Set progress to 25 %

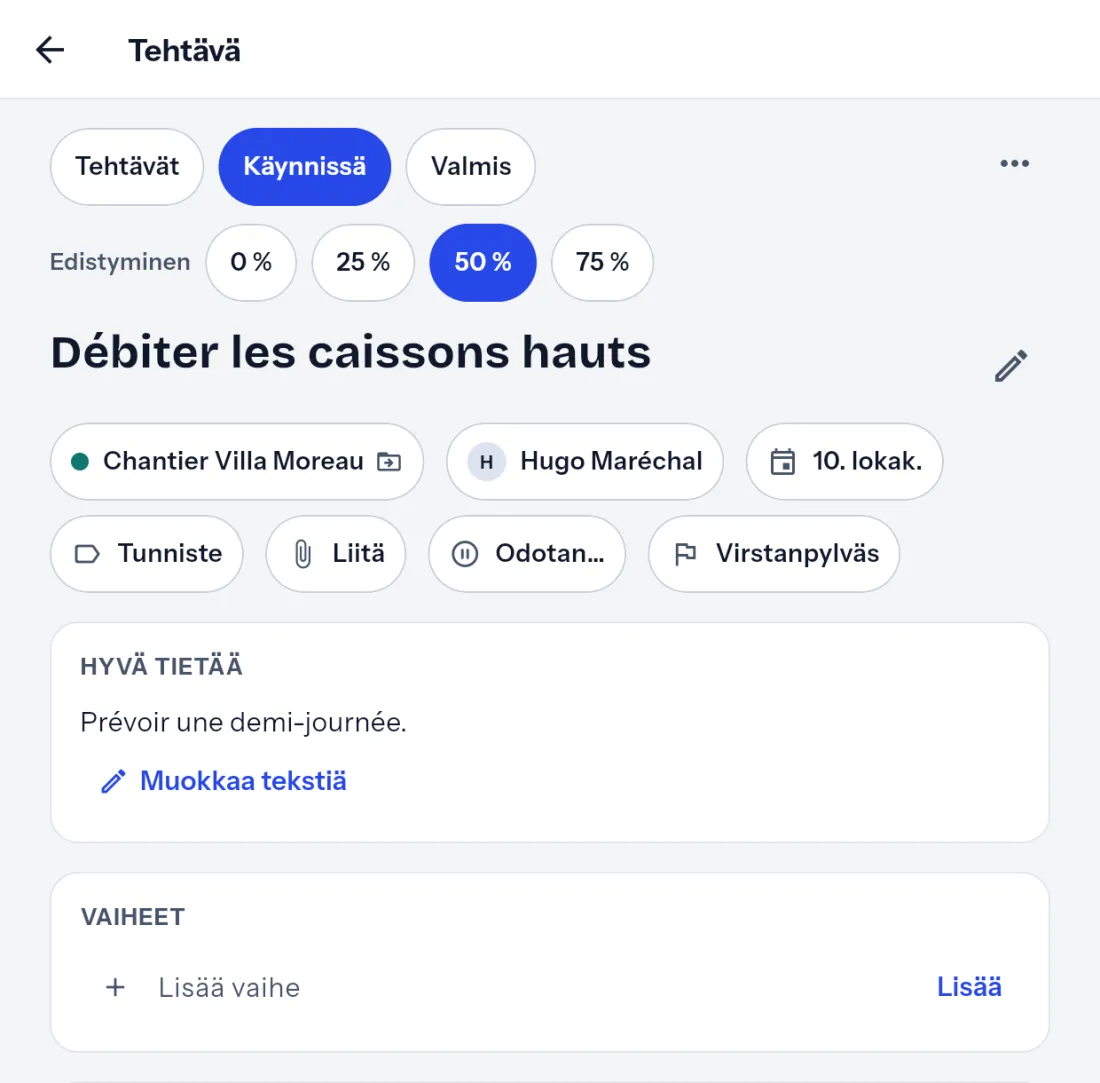coord(363,262)
